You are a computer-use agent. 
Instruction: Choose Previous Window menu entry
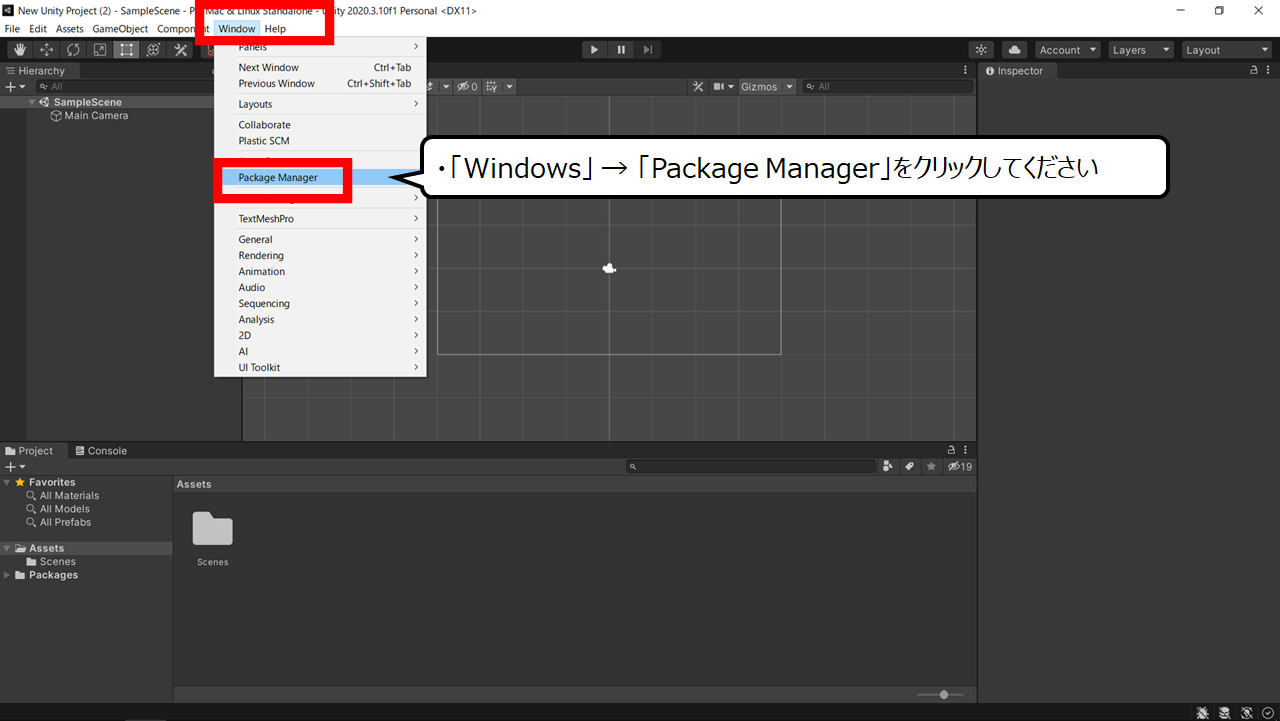coord(320,84)
